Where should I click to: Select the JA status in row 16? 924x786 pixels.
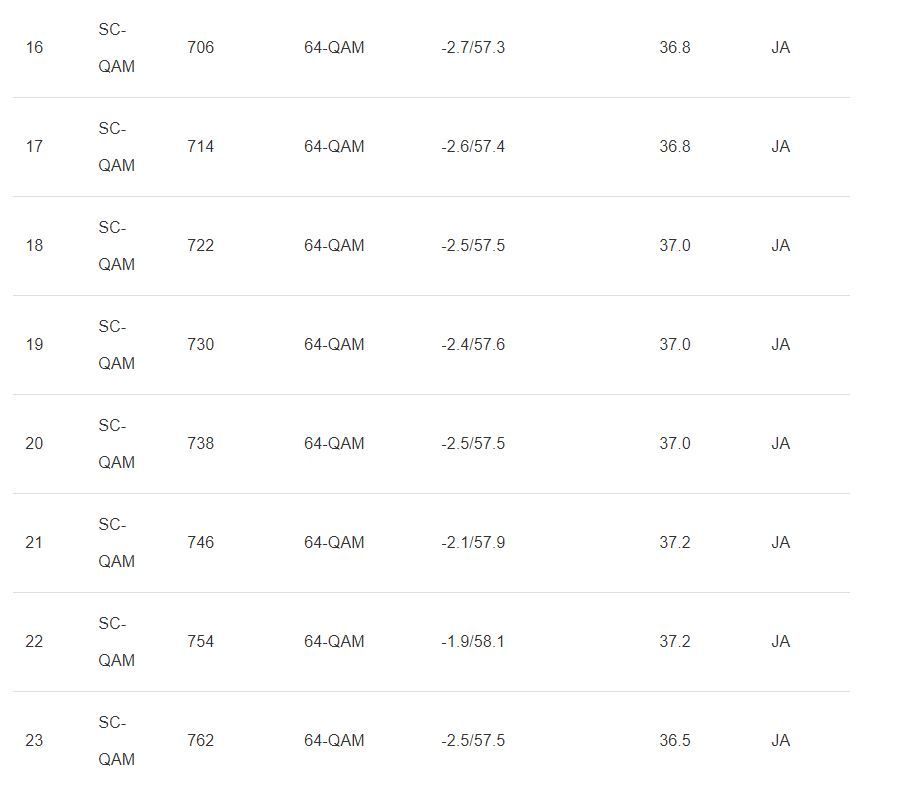tap(780, 47)
